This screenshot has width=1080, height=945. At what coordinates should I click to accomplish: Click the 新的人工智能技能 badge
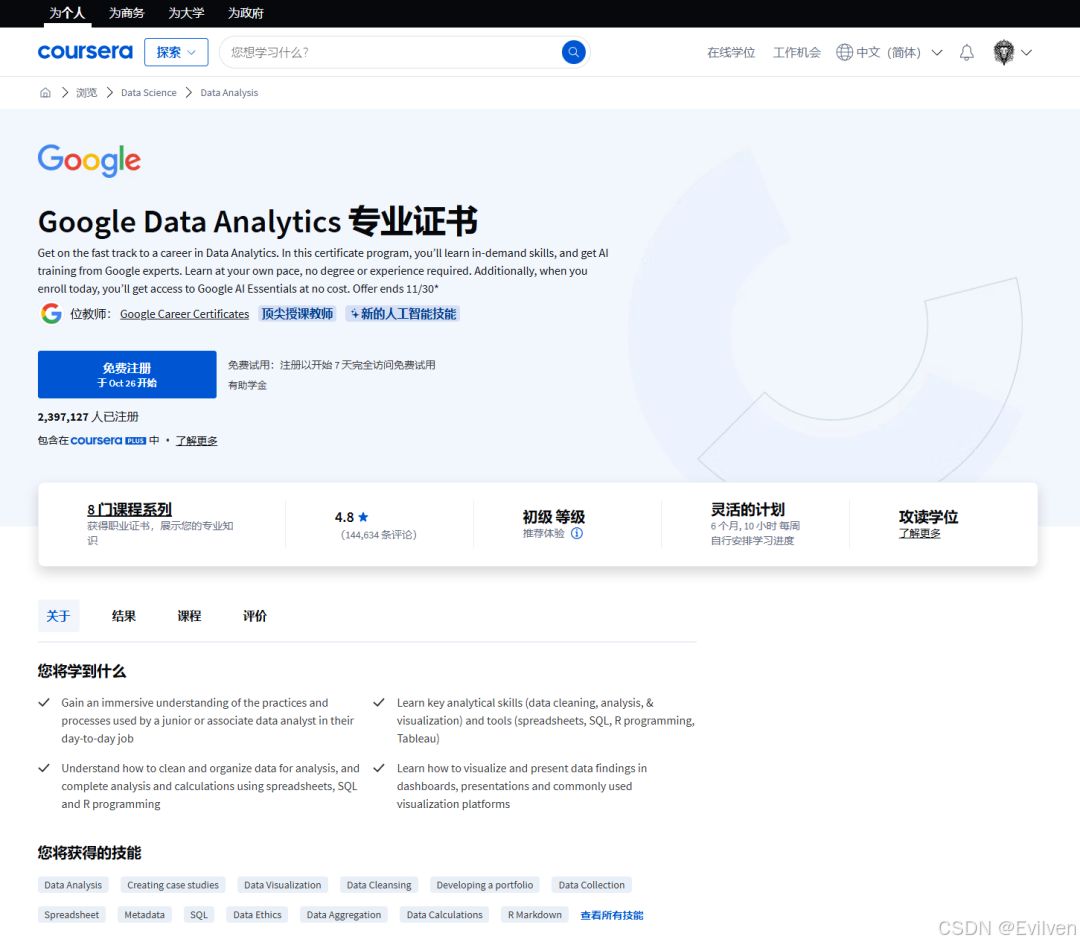point(403,314)
